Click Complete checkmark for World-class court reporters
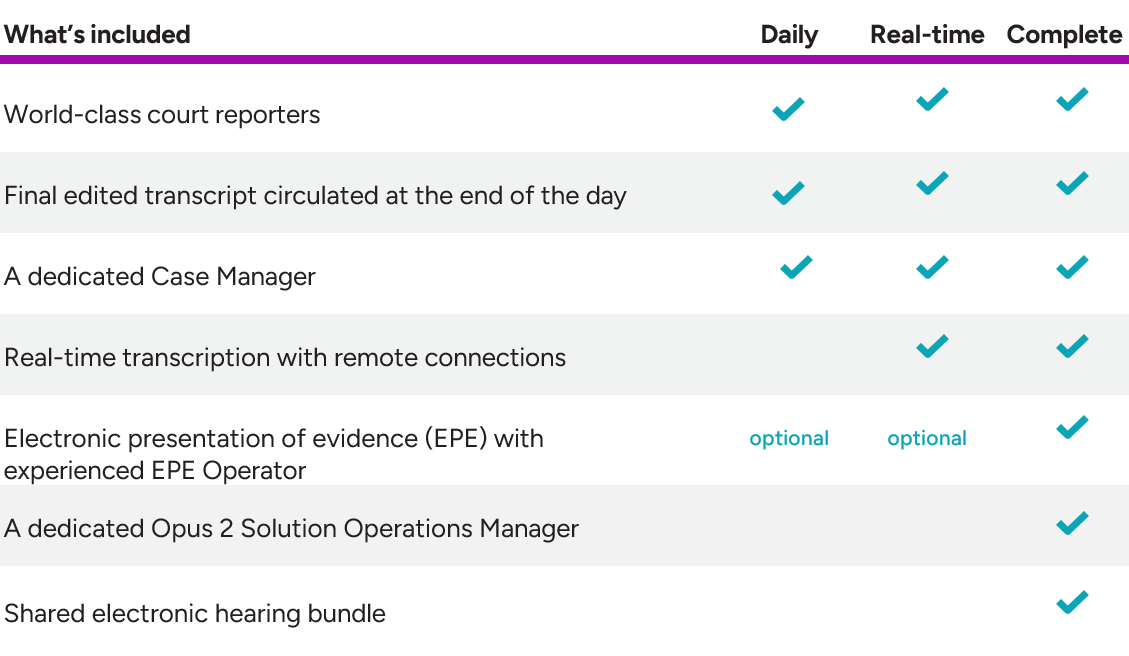The width and height of the screenshot is (1129, 656). pyautogui.click(x=1072, y=99)
